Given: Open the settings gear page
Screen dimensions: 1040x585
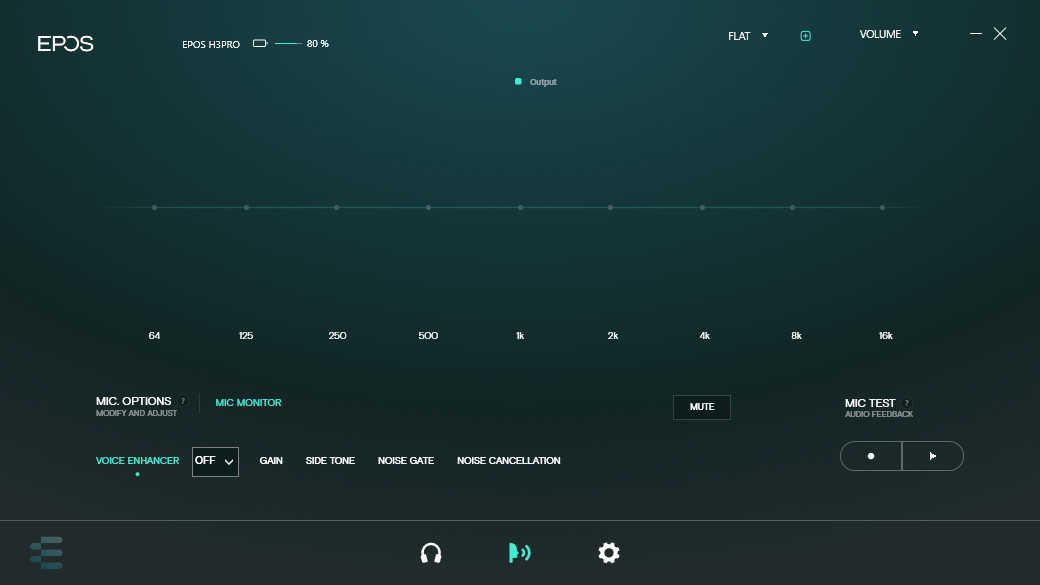Looking at the screenshot, I should coord(608,552).
